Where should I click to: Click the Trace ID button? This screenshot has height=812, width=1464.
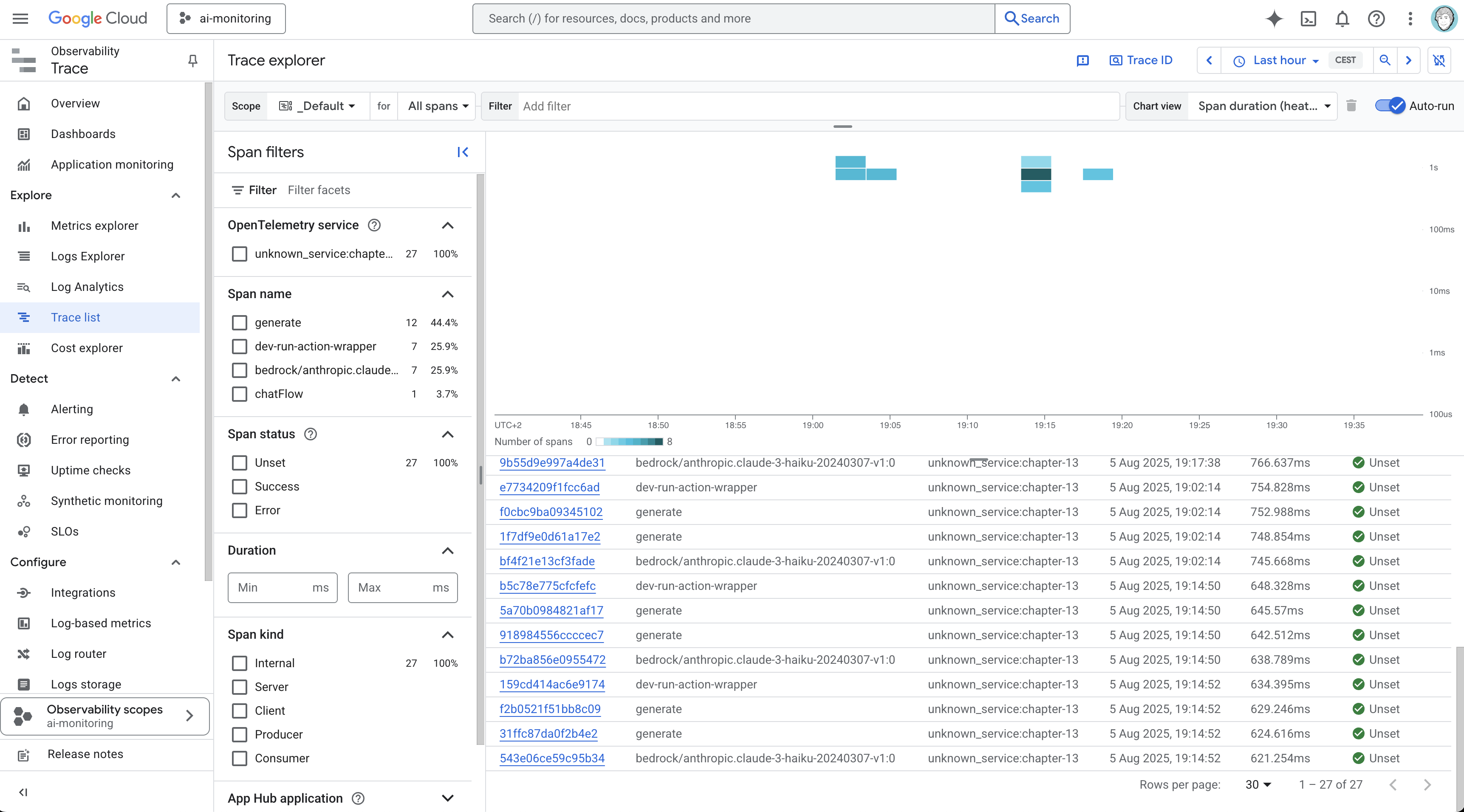pos(1141,60)
